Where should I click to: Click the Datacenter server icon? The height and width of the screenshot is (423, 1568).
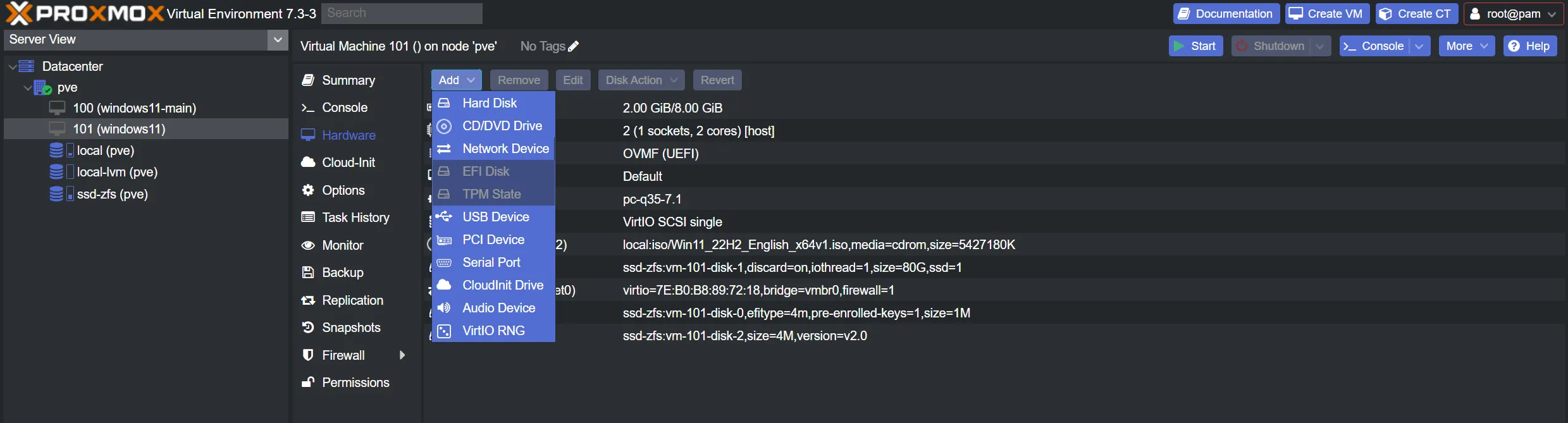[x=27, y=66]
